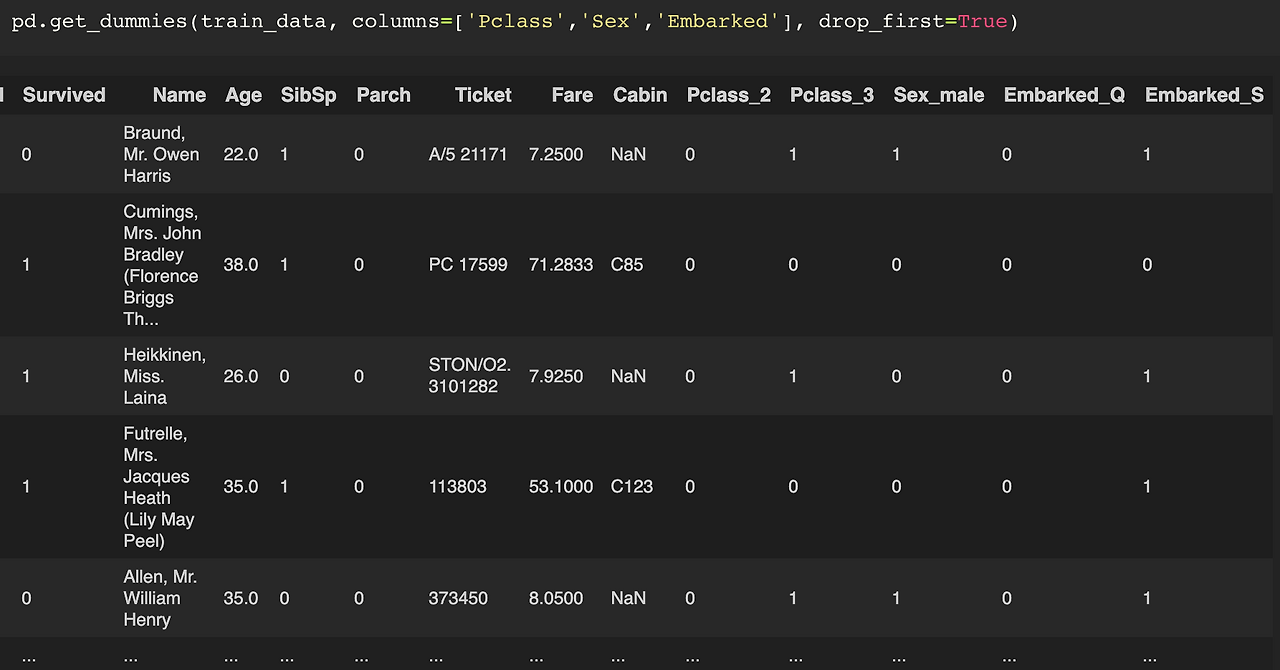Click the fare value 7.2500
The height and width of the screenshot is (670, 1280).
pos(556,154)
